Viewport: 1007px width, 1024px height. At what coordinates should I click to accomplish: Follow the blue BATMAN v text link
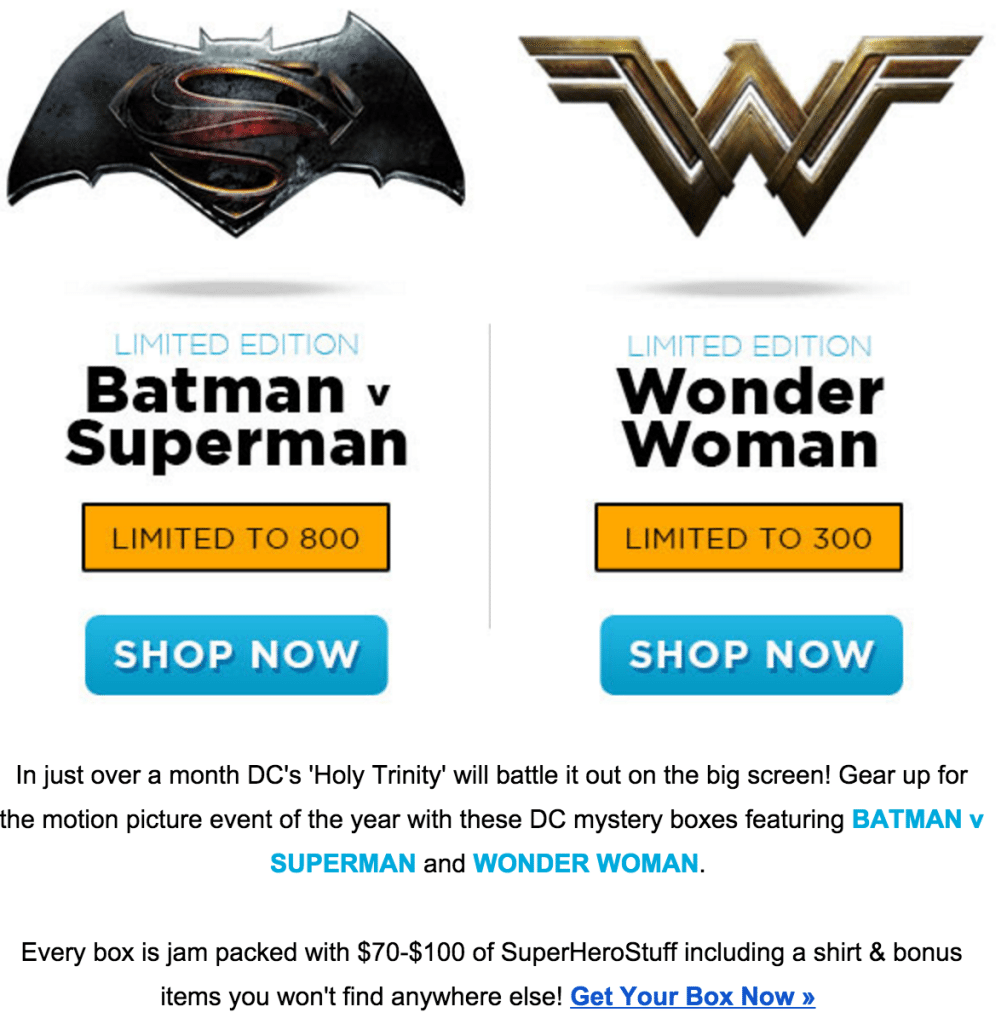918,819
